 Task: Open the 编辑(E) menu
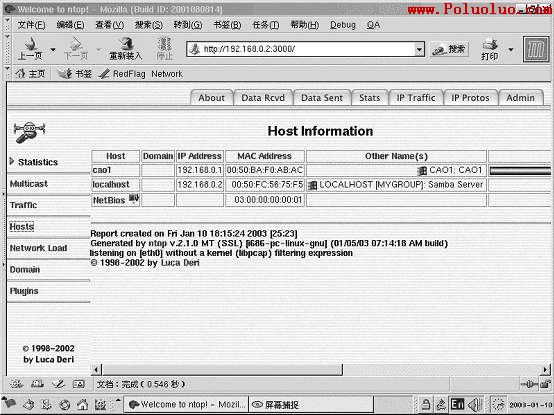(70, 25)
